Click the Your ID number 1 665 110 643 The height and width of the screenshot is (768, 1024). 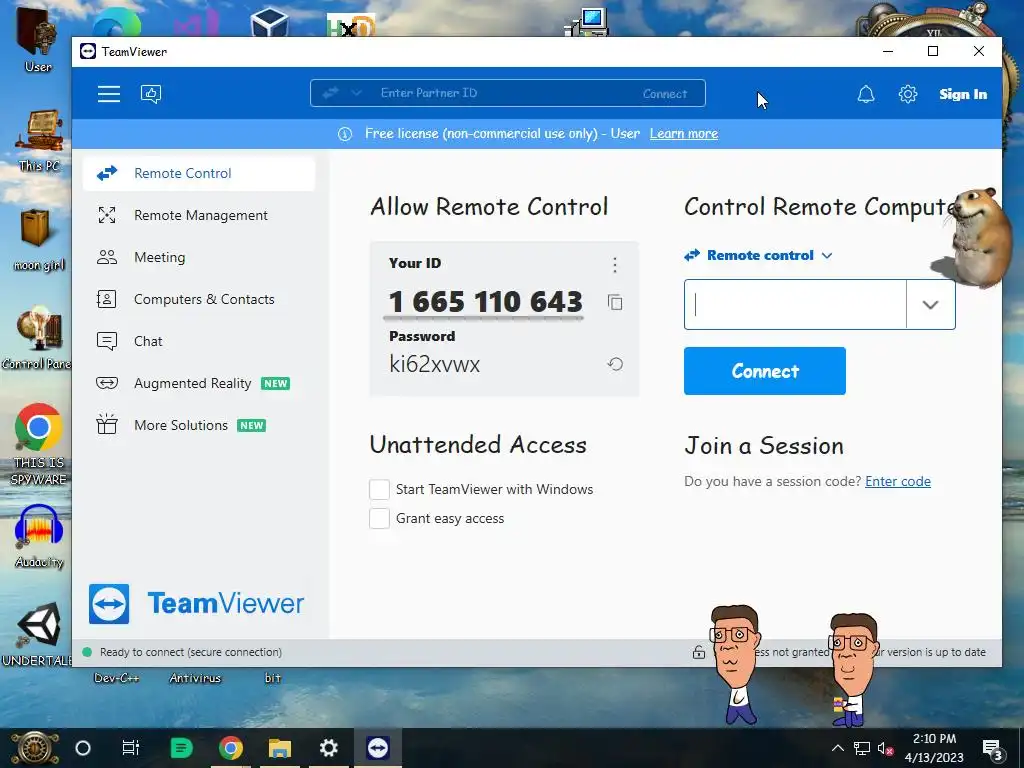point(485,302)
